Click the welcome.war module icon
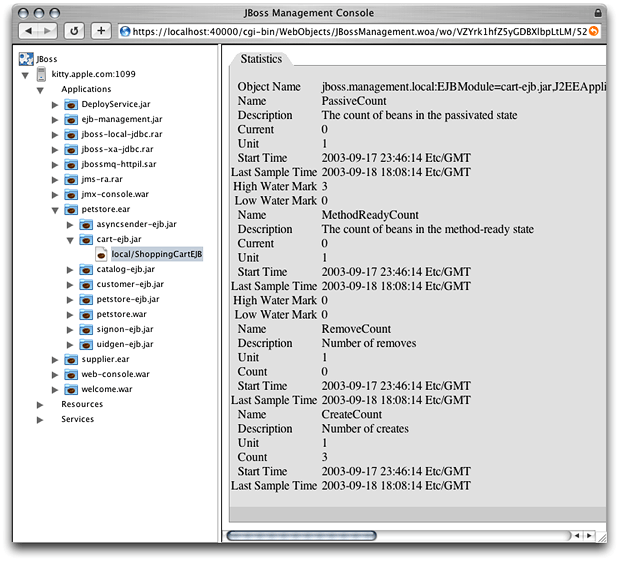 71,389
